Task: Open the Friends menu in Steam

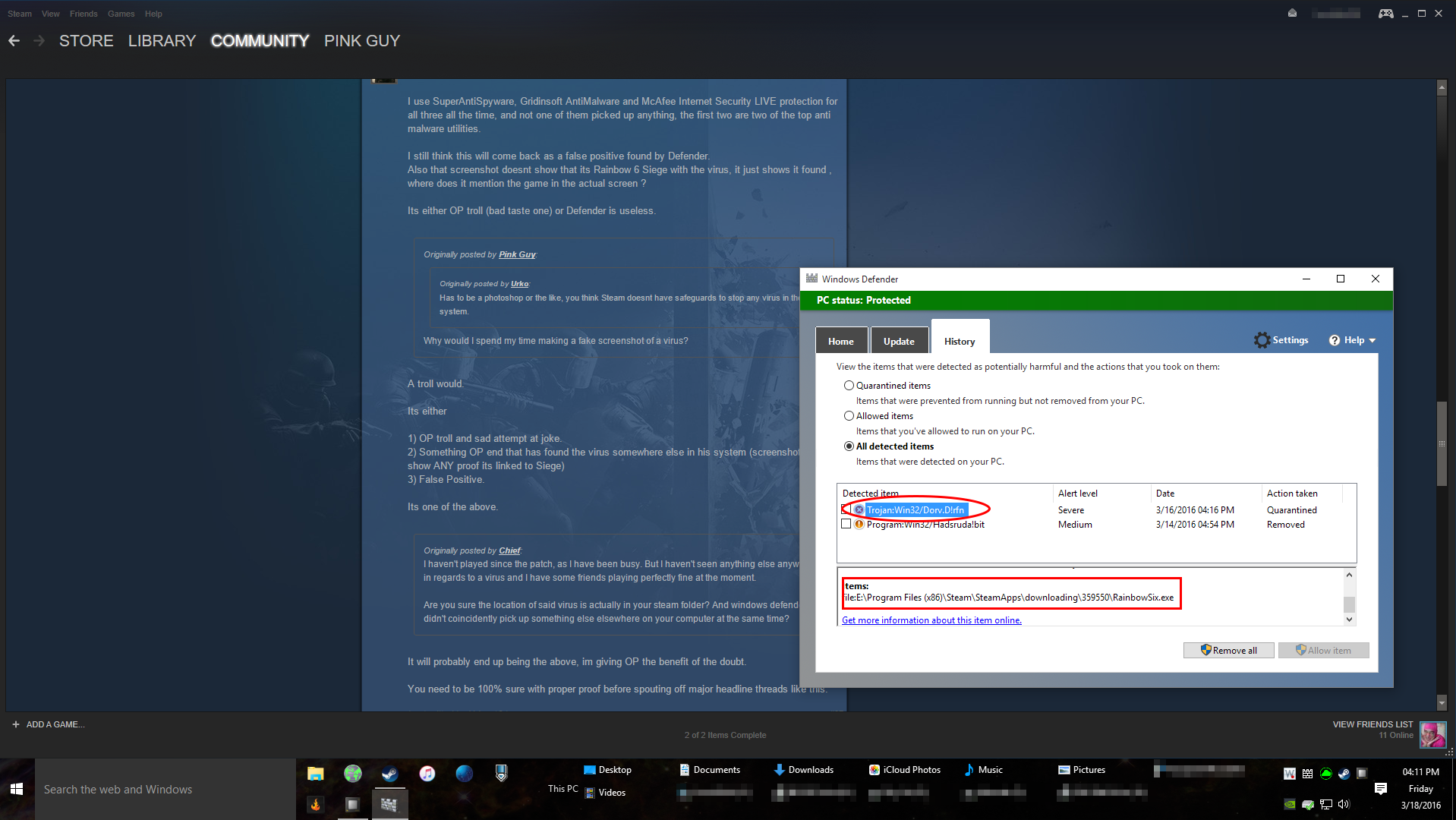Action: (84, 14)
